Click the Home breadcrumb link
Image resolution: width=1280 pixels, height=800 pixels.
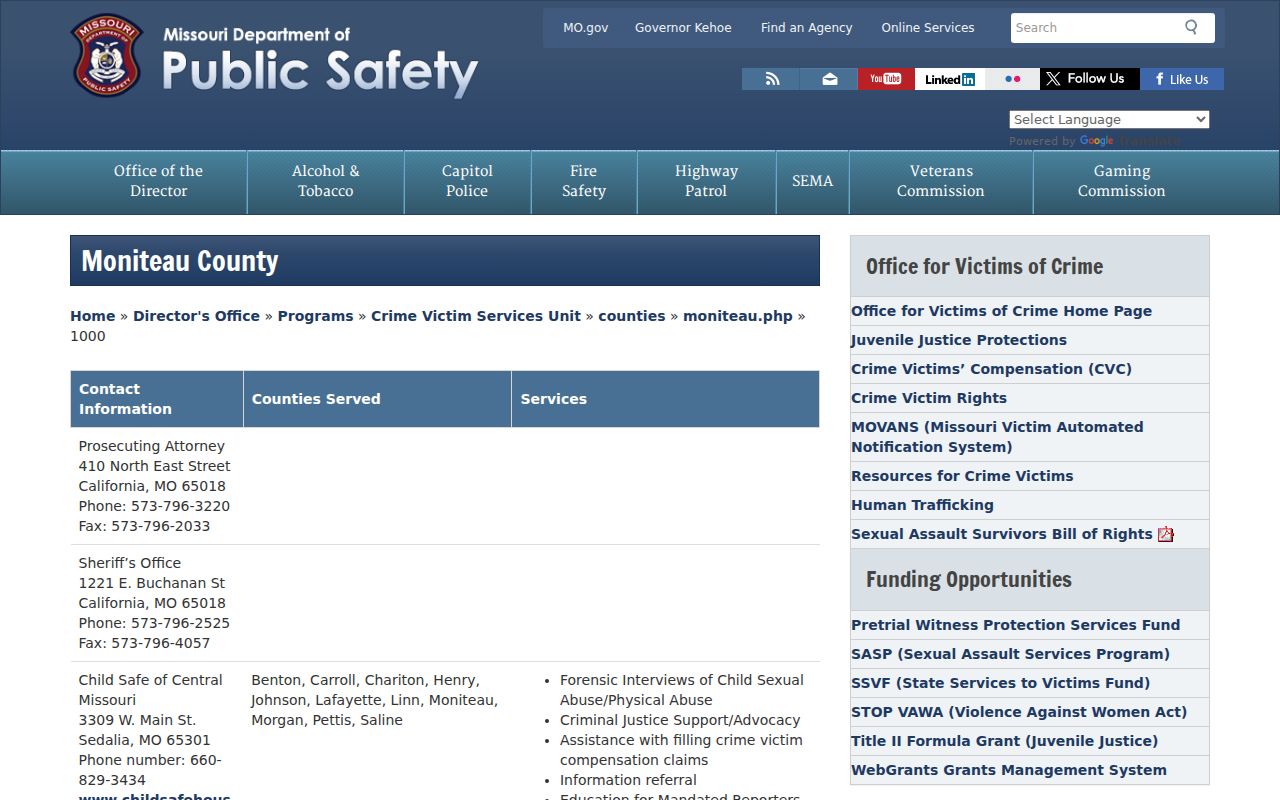[x=92, y=316]
